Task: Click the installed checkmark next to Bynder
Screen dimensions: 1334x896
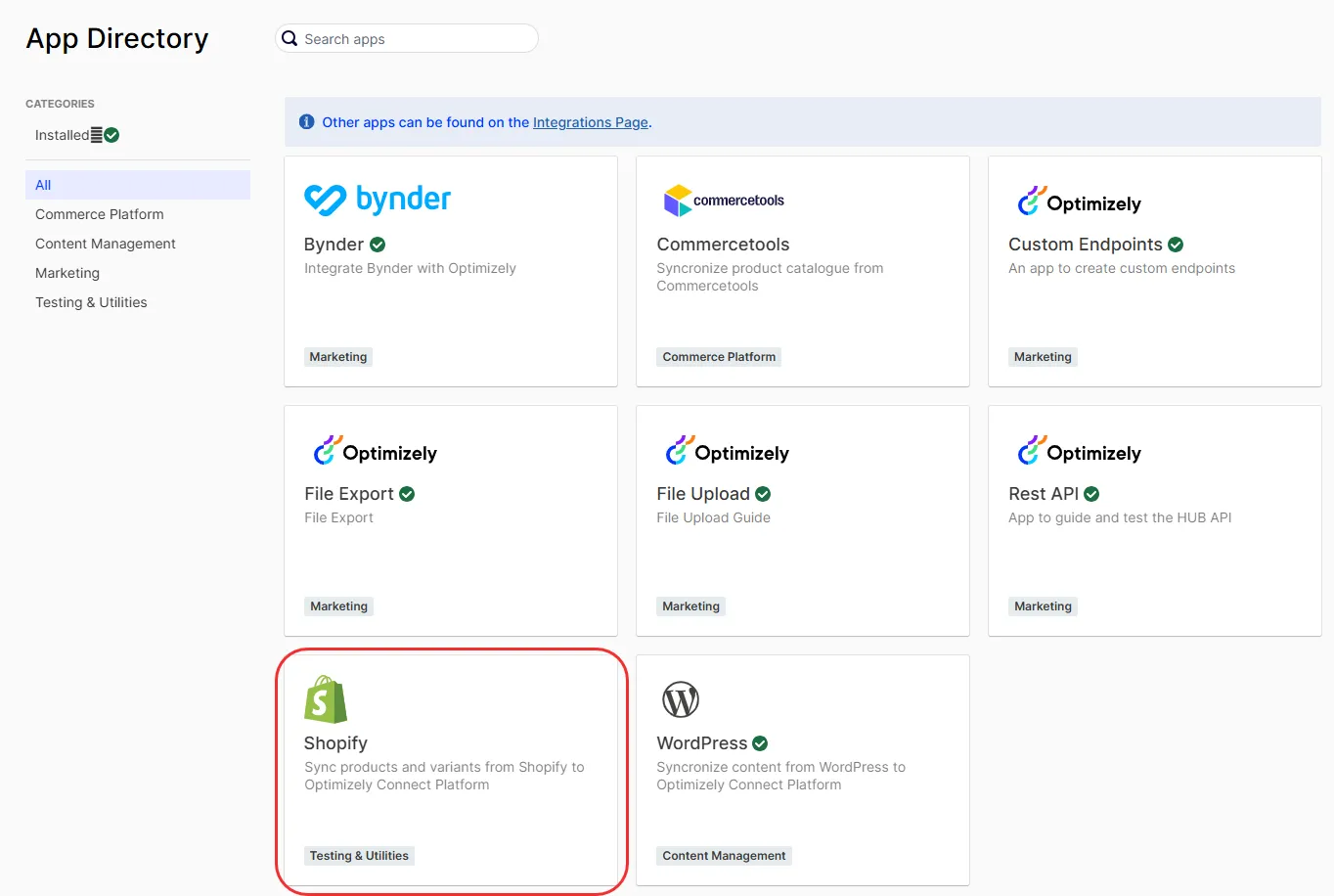Action: point(378,245)
